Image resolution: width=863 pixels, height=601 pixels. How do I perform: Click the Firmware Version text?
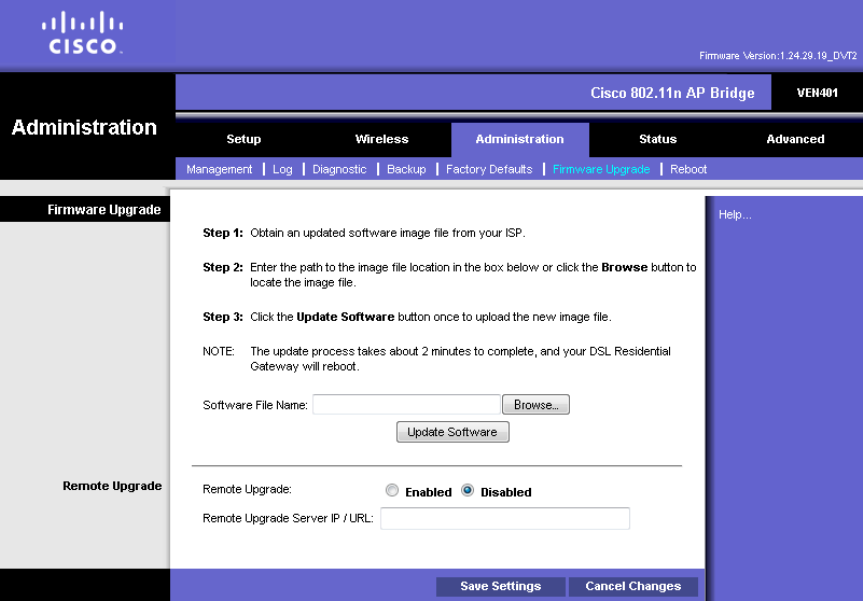[778, 56]
